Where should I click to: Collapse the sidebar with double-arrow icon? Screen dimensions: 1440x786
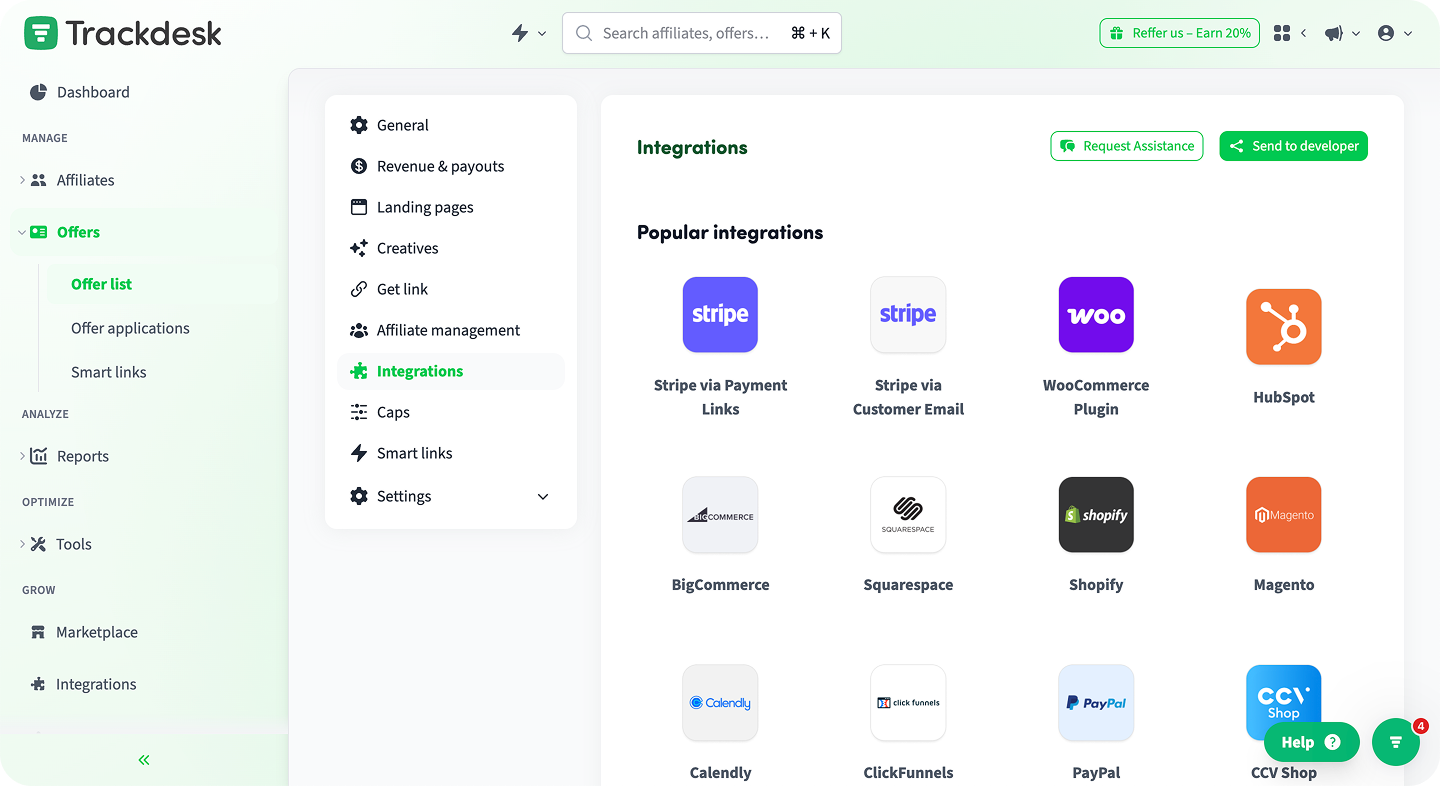(144, 760)
